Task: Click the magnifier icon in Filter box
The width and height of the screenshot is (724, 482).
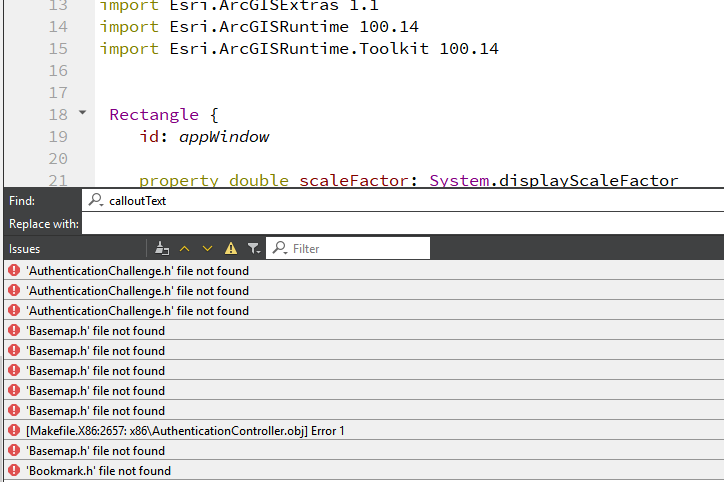Action: [279, 248]
